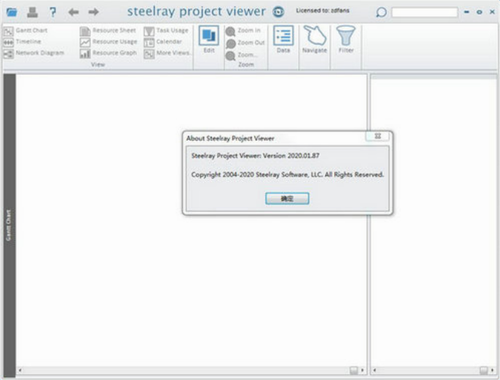This screenshot has height=380, width=500.
Task: Switch to Gantt Chart view
Action: 25,31
